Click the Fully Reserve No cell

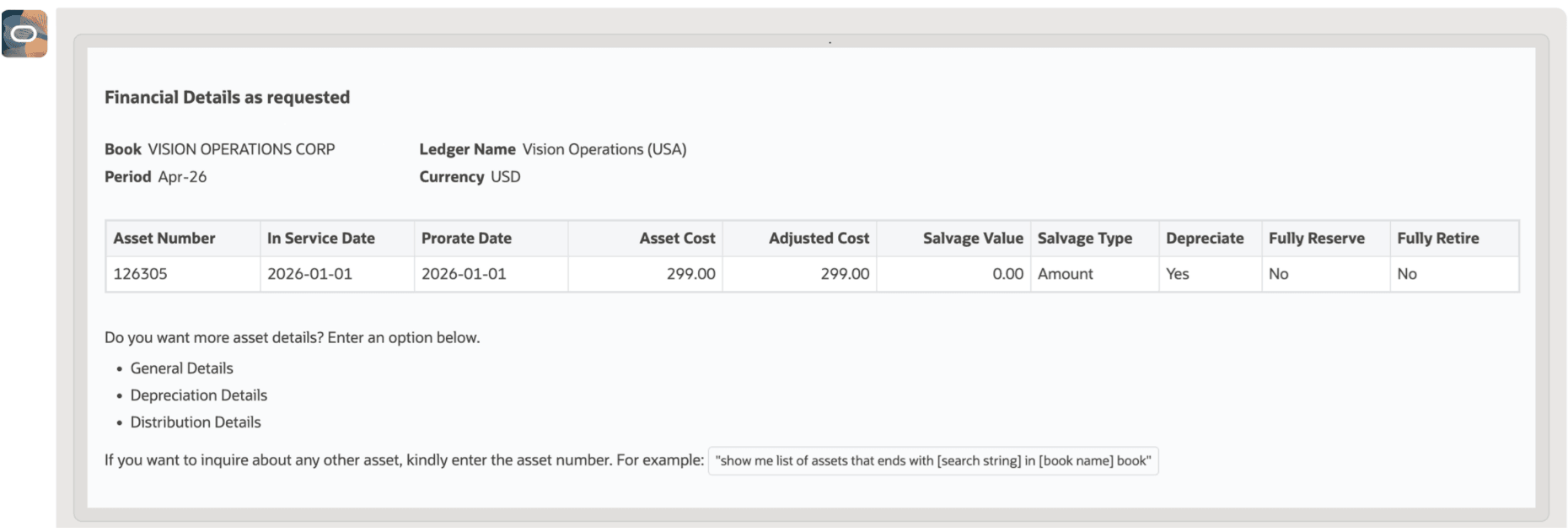click(1325, 274)
